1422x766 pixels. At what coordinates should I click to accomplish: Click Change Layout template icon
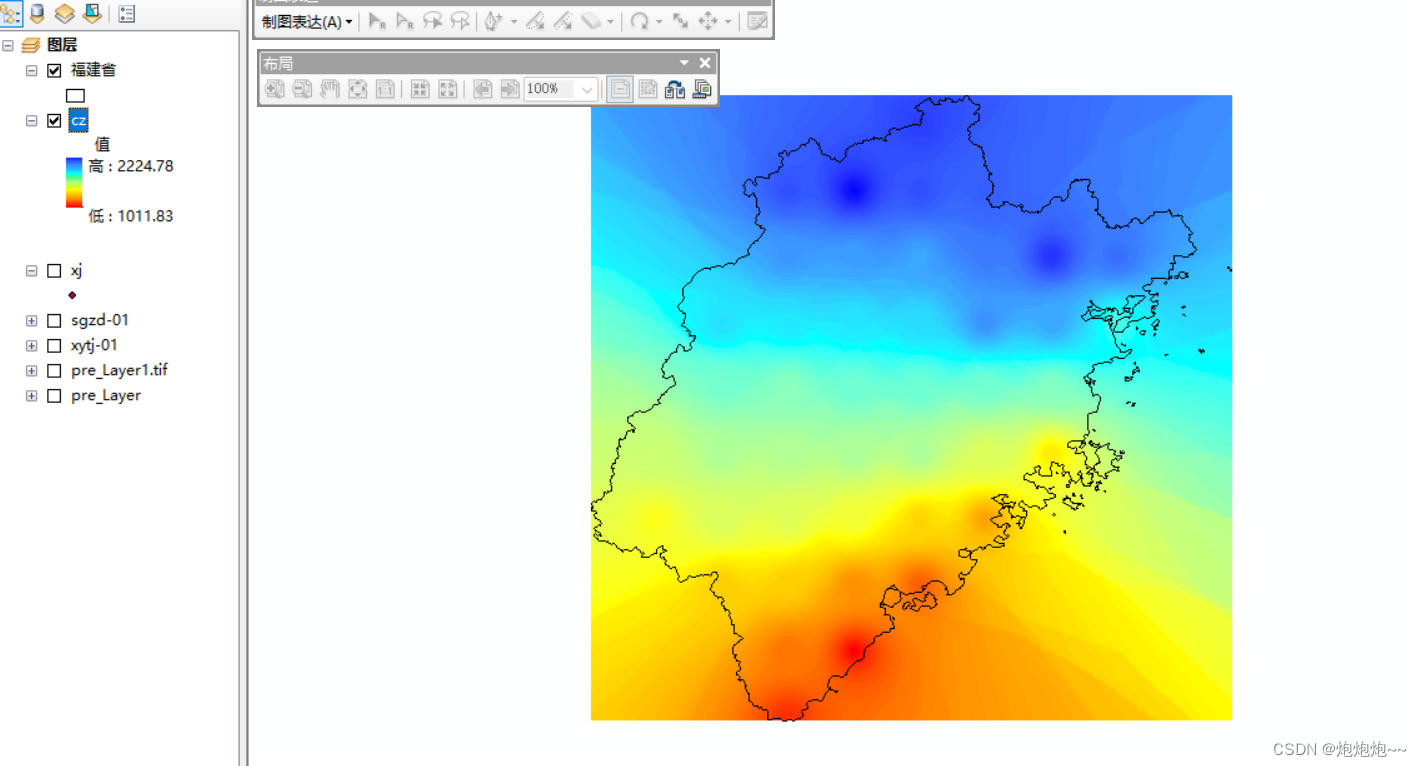675,89
